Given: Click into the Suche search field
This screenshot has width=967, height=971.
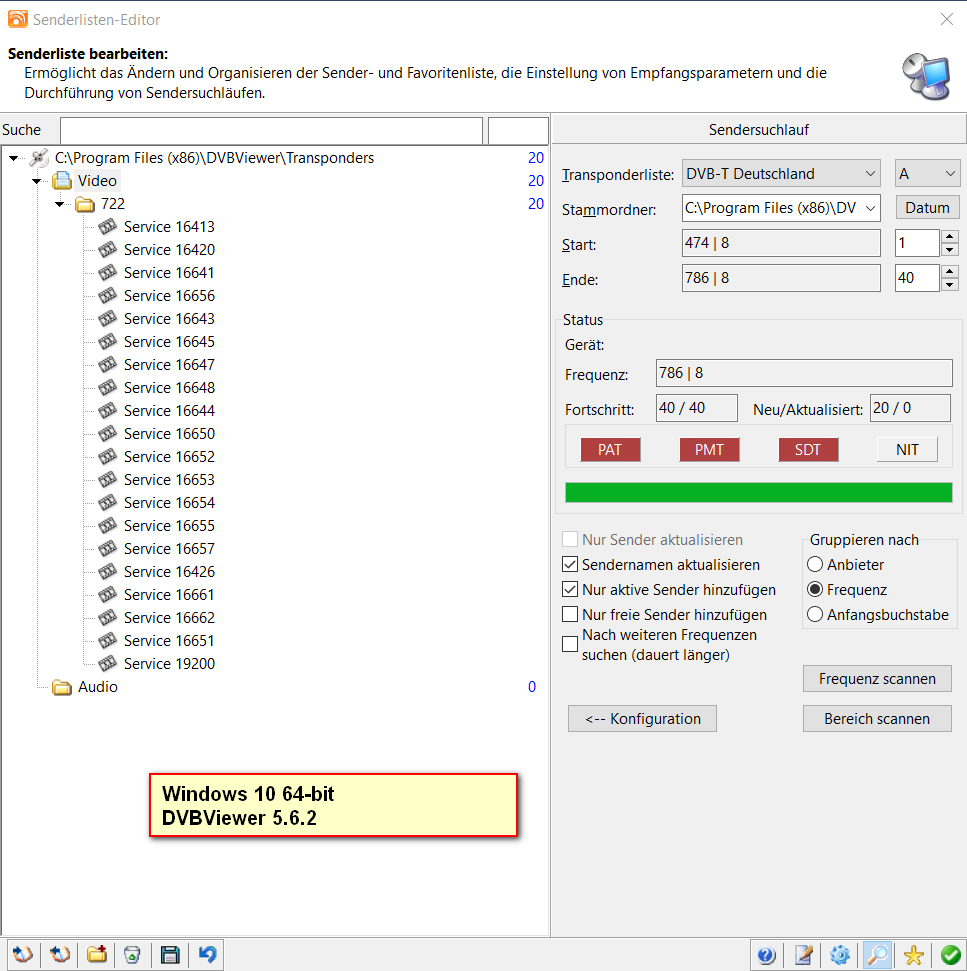Looking at the screenshot, I should 271,131.
